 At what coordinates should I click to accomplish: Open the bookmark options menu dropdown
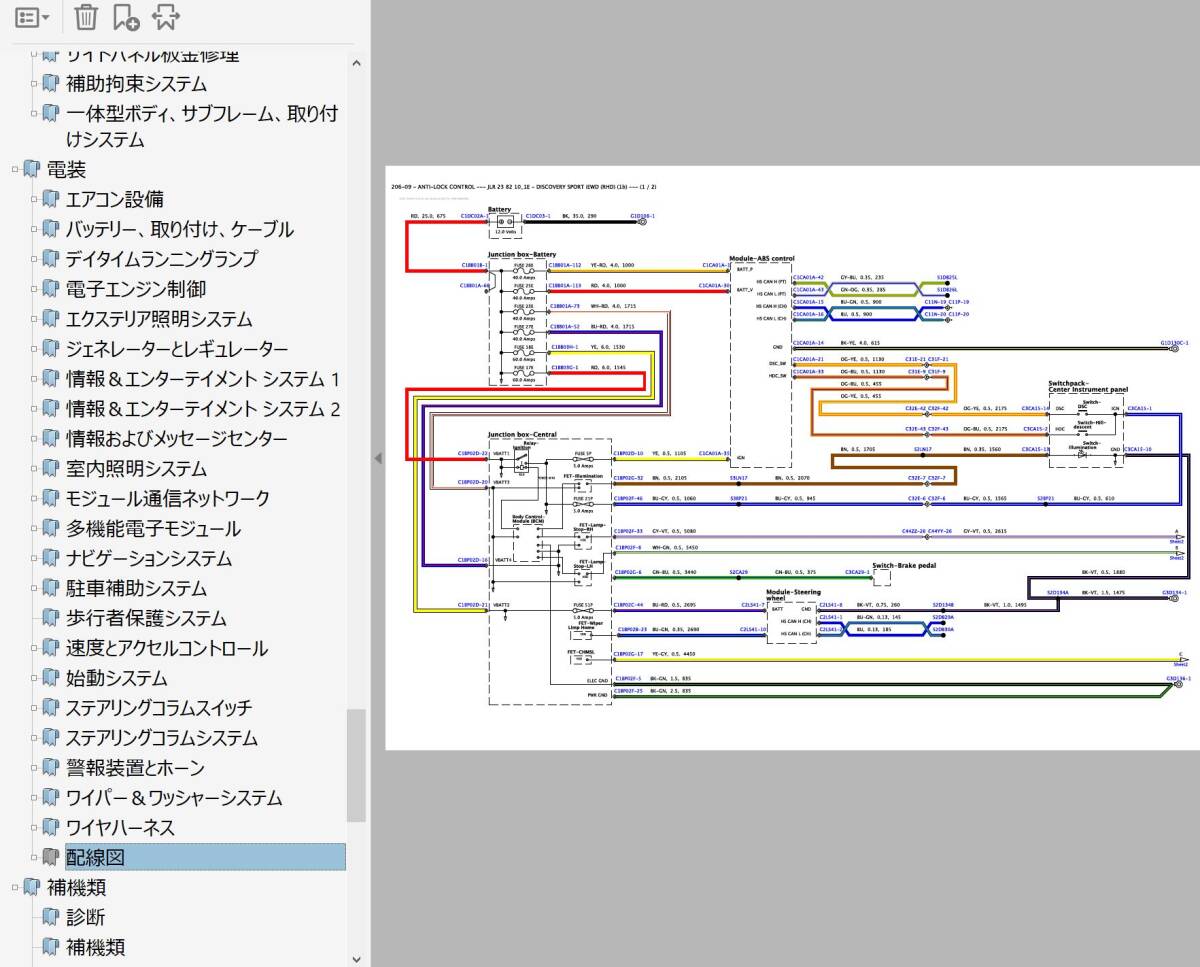(33, 17)
